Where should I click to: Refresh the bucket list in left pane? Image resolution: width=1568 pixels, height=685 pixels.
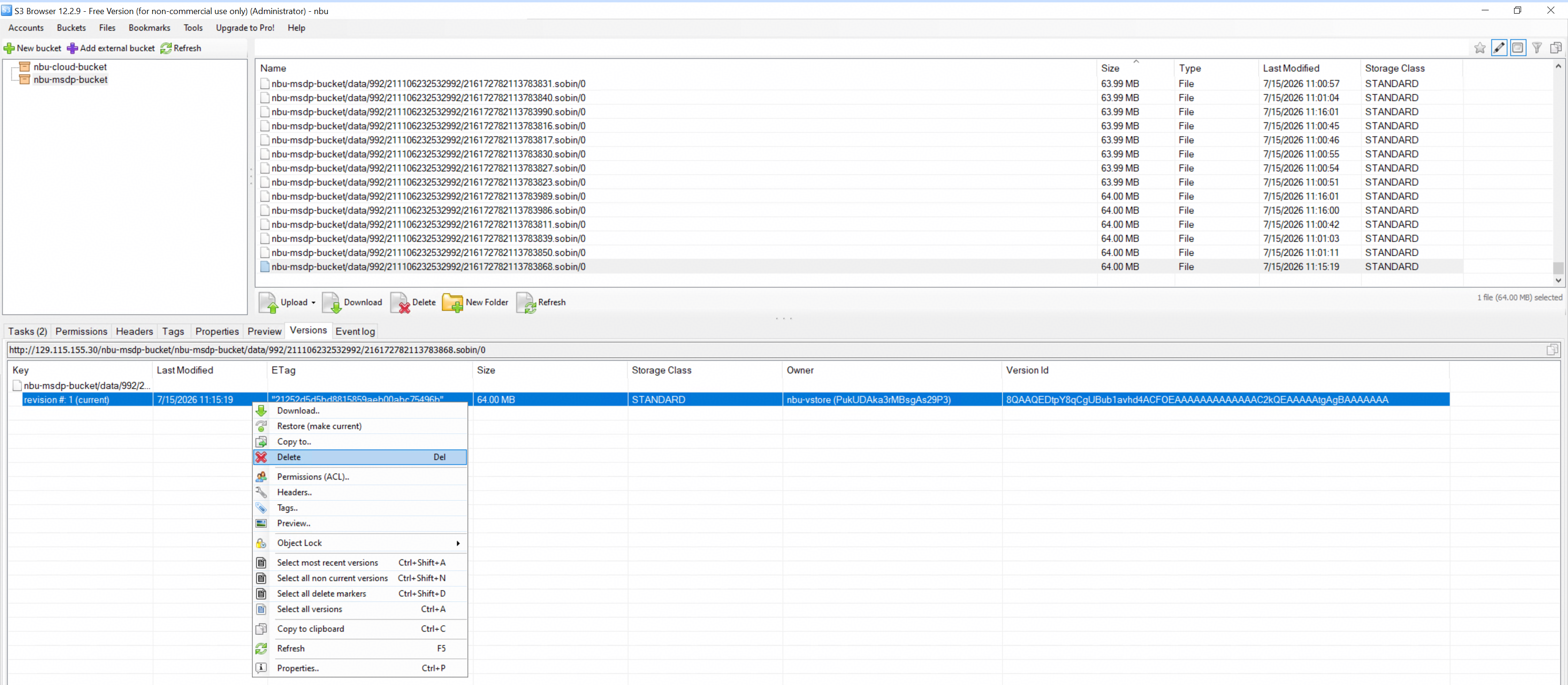click(x=181, y=48)
